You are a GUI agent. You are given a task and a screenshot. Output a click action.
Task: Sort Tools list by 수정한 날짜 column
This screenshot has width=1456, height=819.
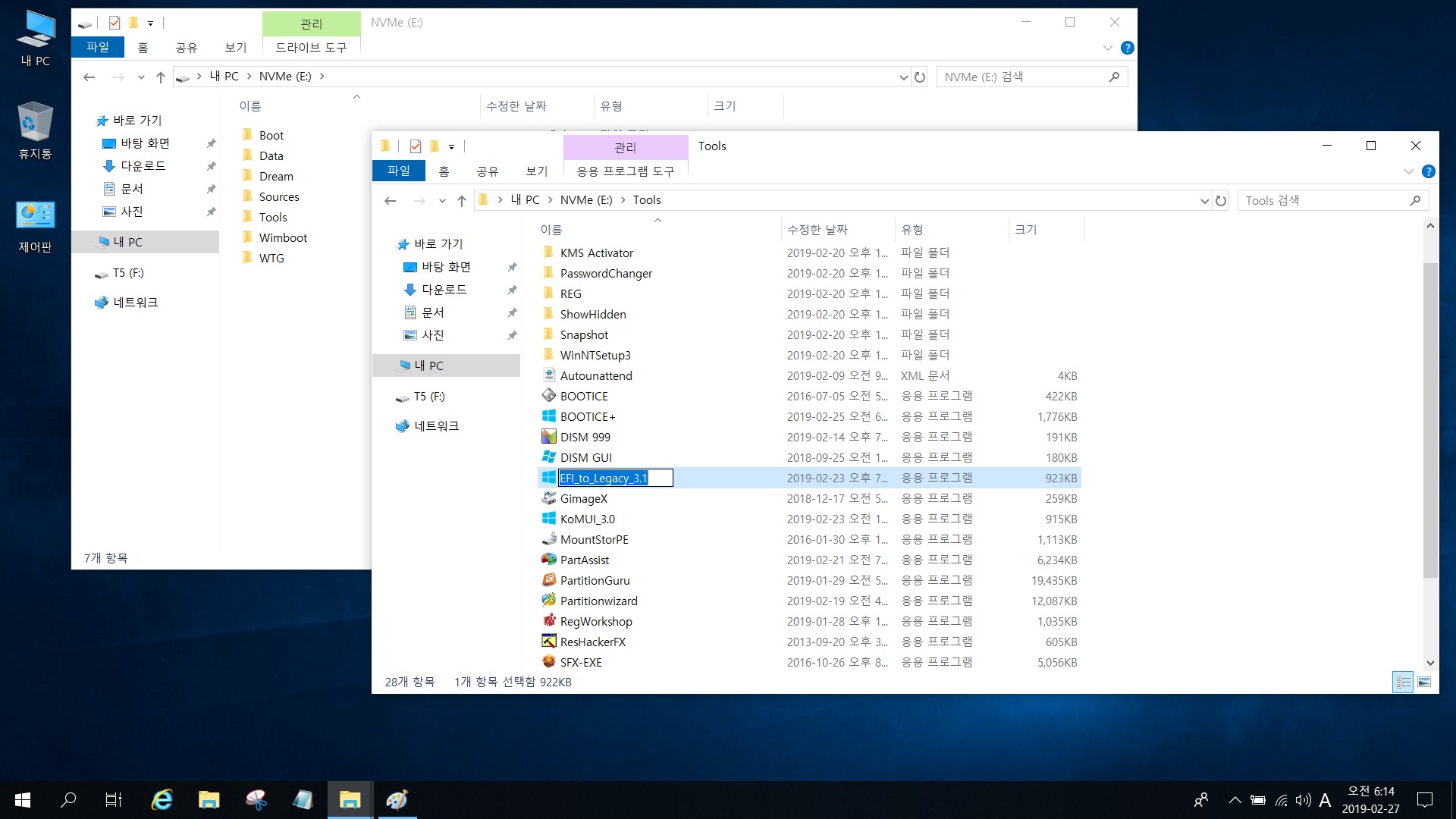(817, 230)
